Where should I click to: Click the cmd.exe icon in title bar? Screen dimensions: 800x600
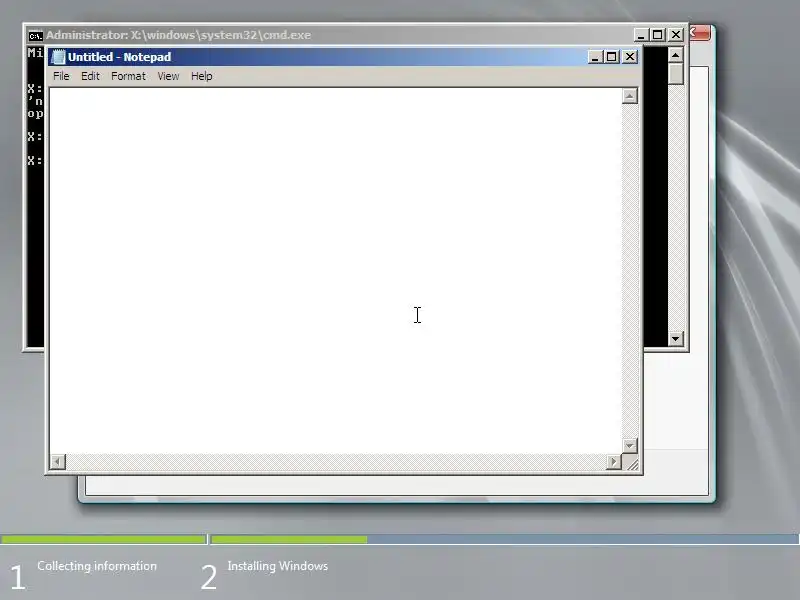(x=35, y=35)
